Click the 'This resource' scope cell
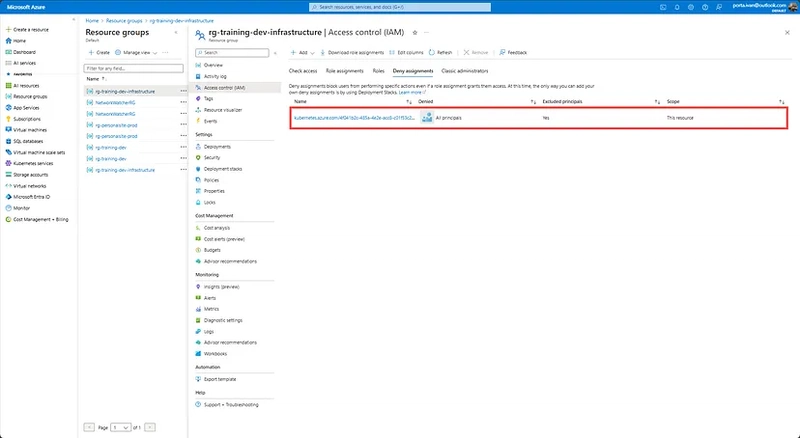This screenshot has width=800, height=438. click(680, 118)
